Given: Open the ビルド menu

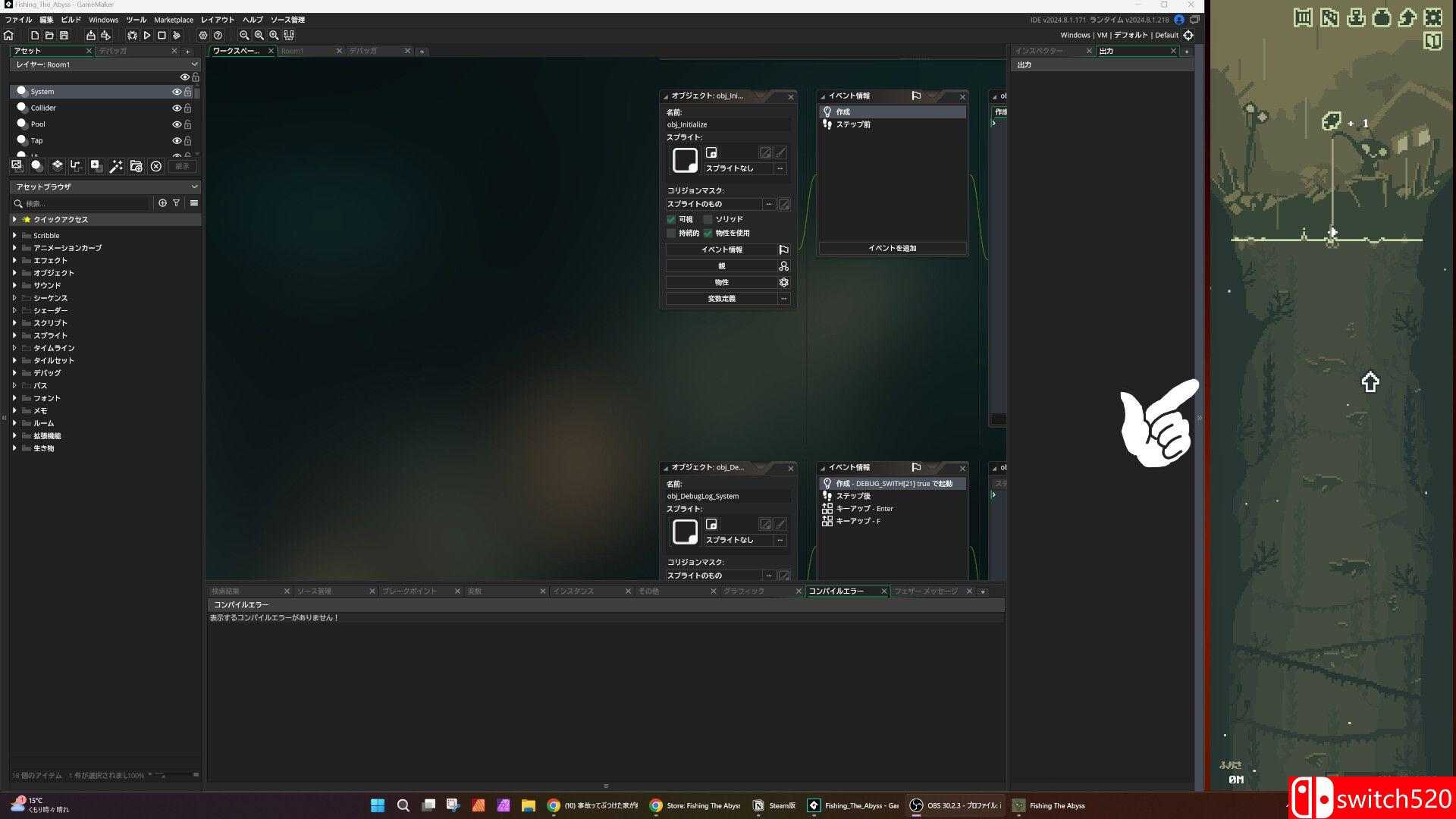Looking at the screenshot, I should point(71,20).
